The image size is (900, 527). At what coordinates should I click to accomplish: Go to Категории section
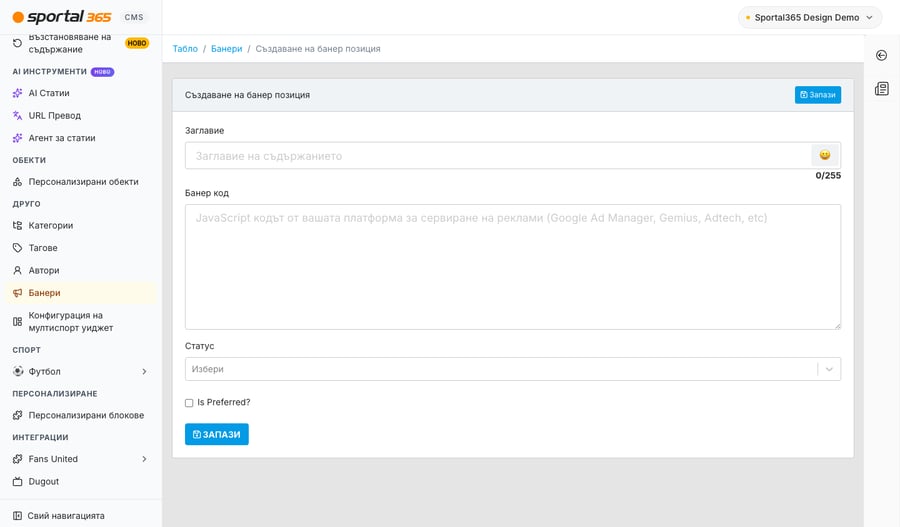(80, 226)
